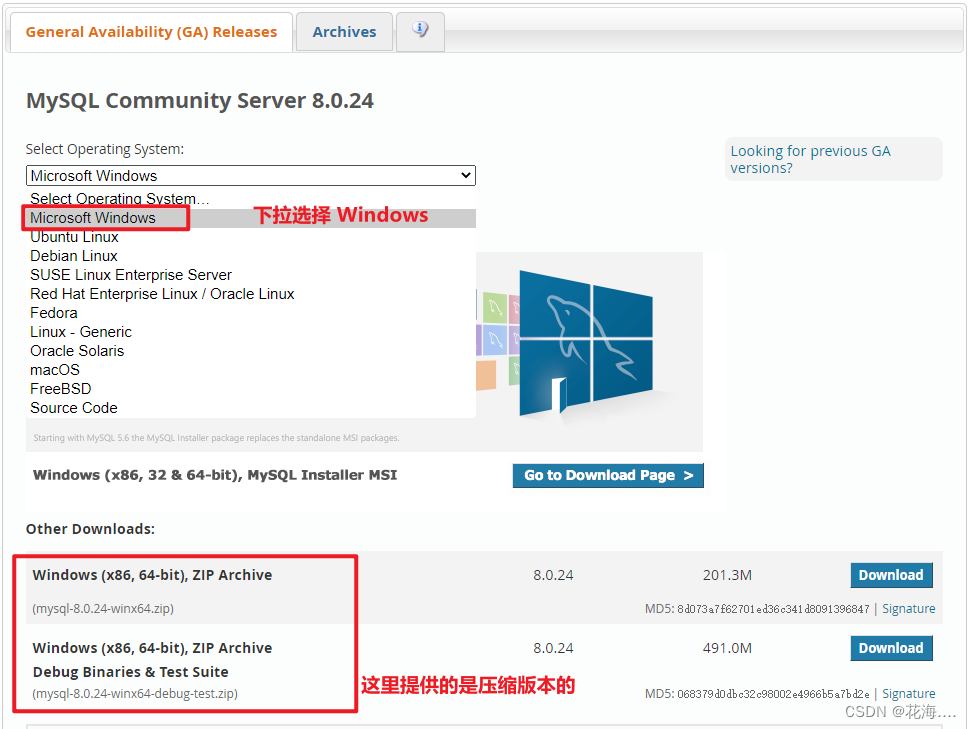Click the 491.0M size value
This screenshot has width=971, height=729.
(x=727, y=648)
